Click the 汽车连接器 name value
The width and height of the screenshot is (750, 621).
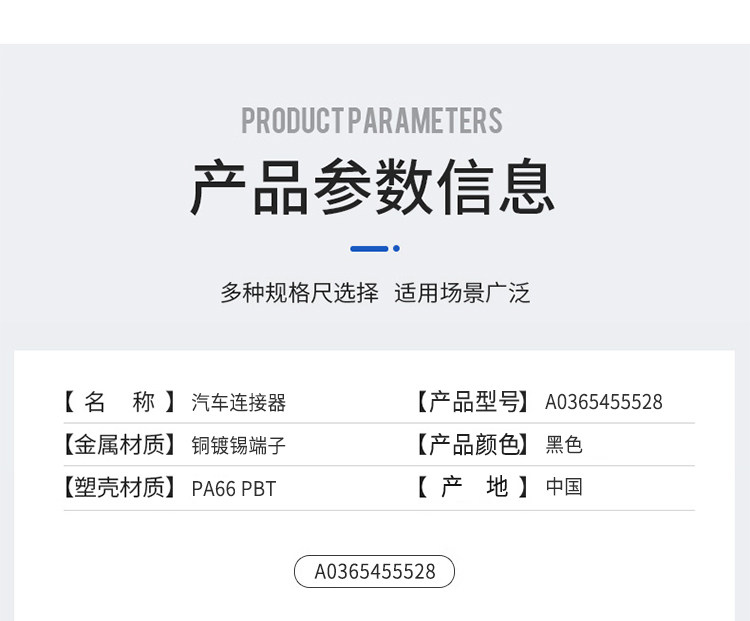pos(239,403)
